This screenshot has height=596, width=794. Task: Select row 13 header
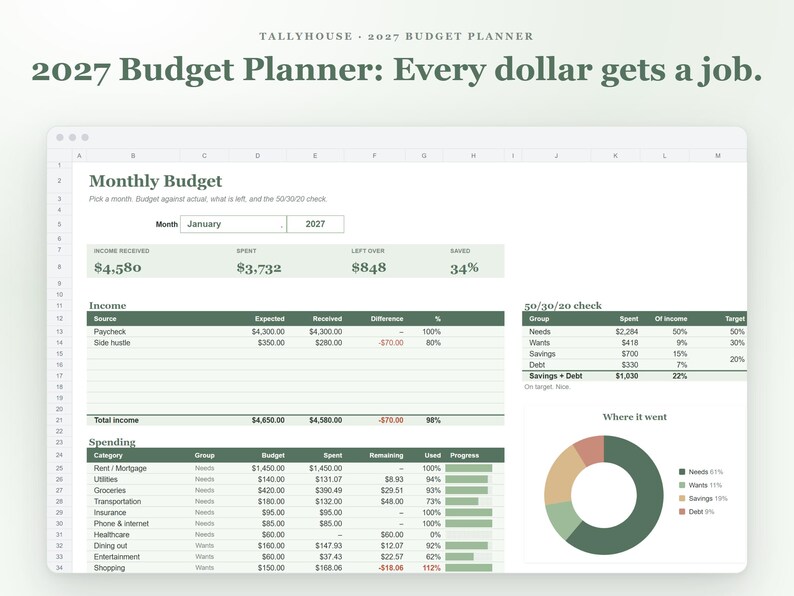tap(59, 332)
